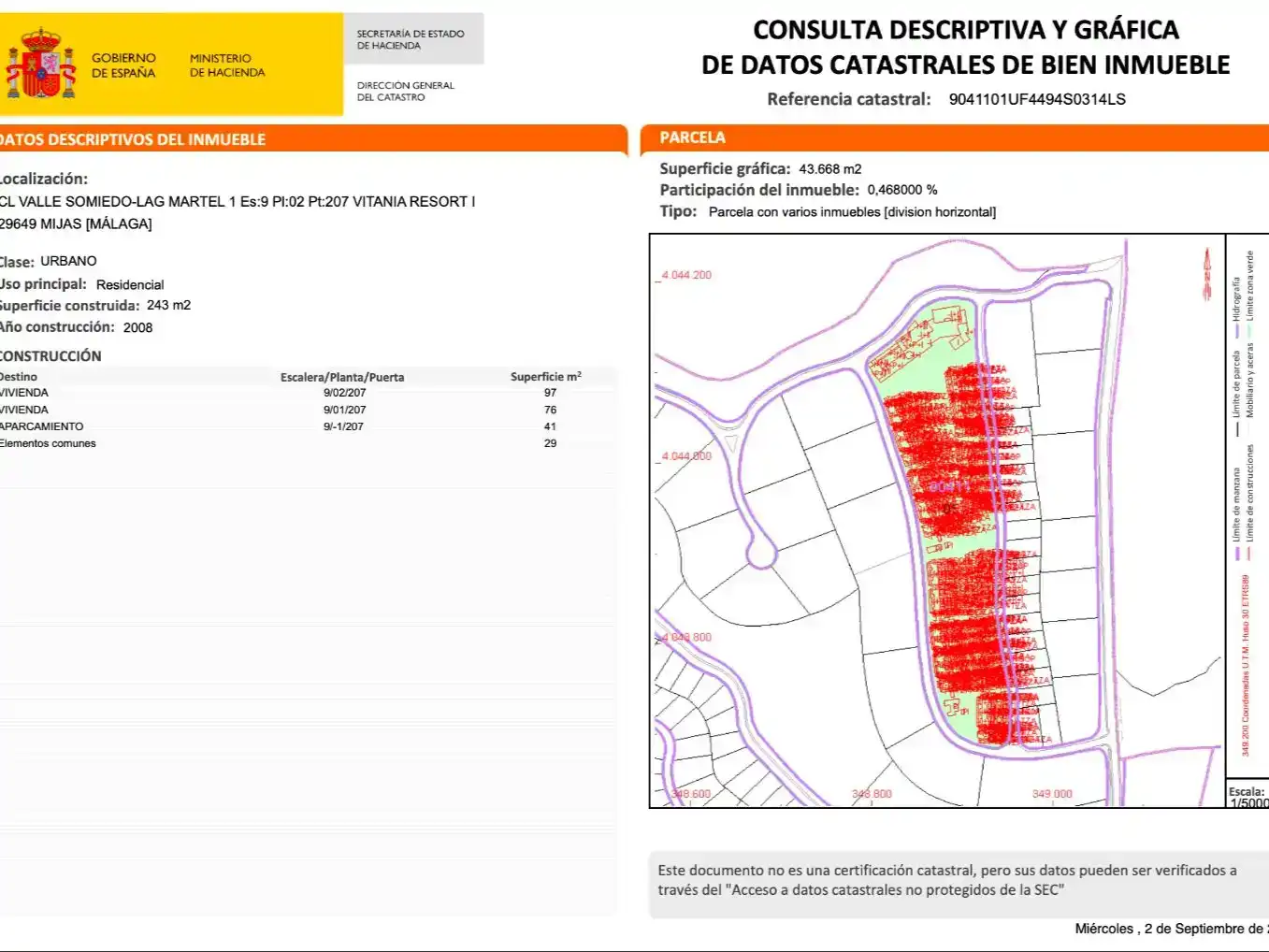
Task: Click the 'Superficie m²' column header
Action: (x=546, y=377)
